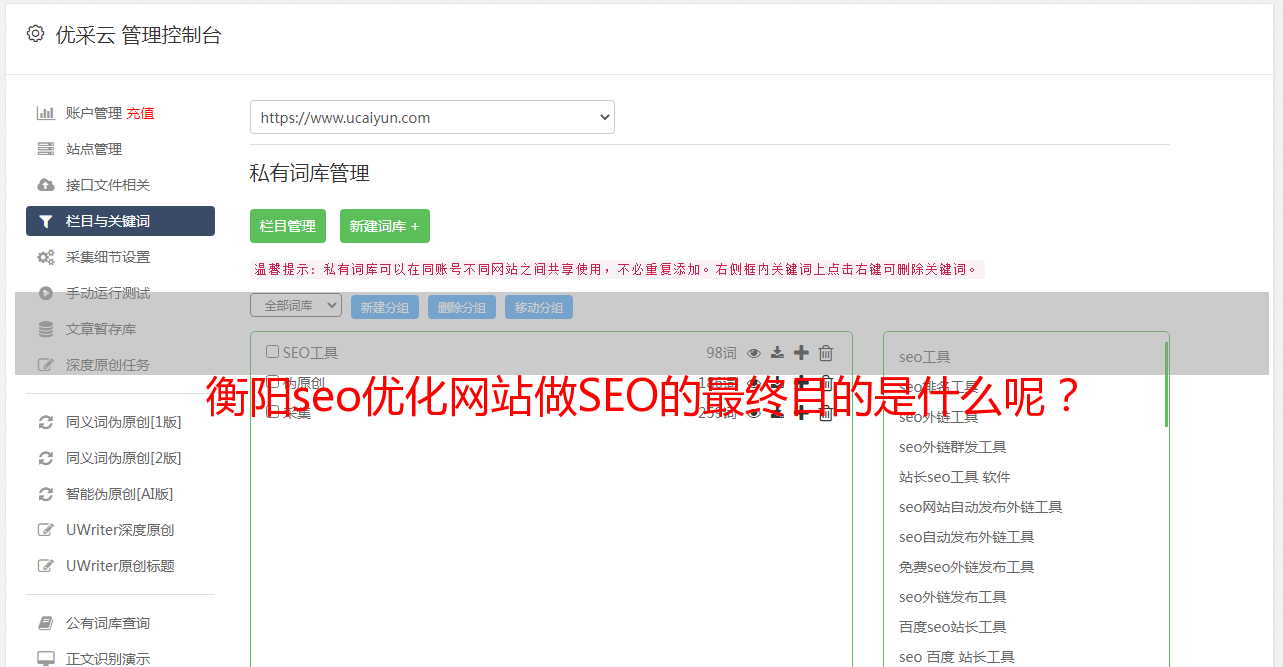Image resolution: width=1283 pixels, height=667 pixels.
Task: Click the monitor icon for 正文识别演示
Action: 46,659
